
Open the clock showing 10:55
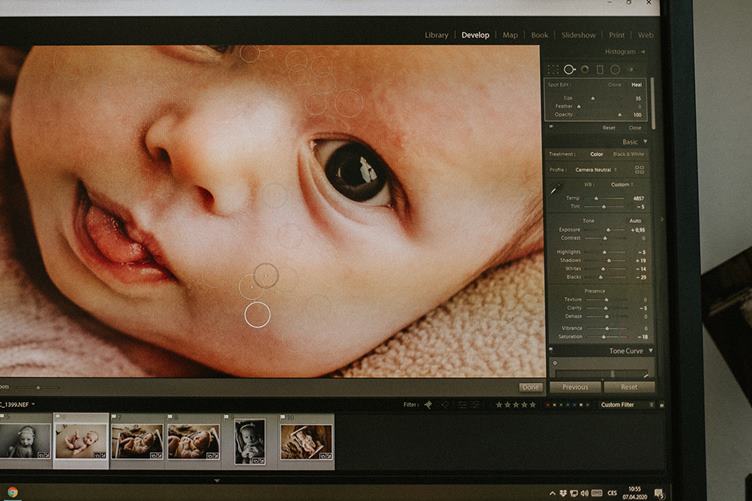634,493
